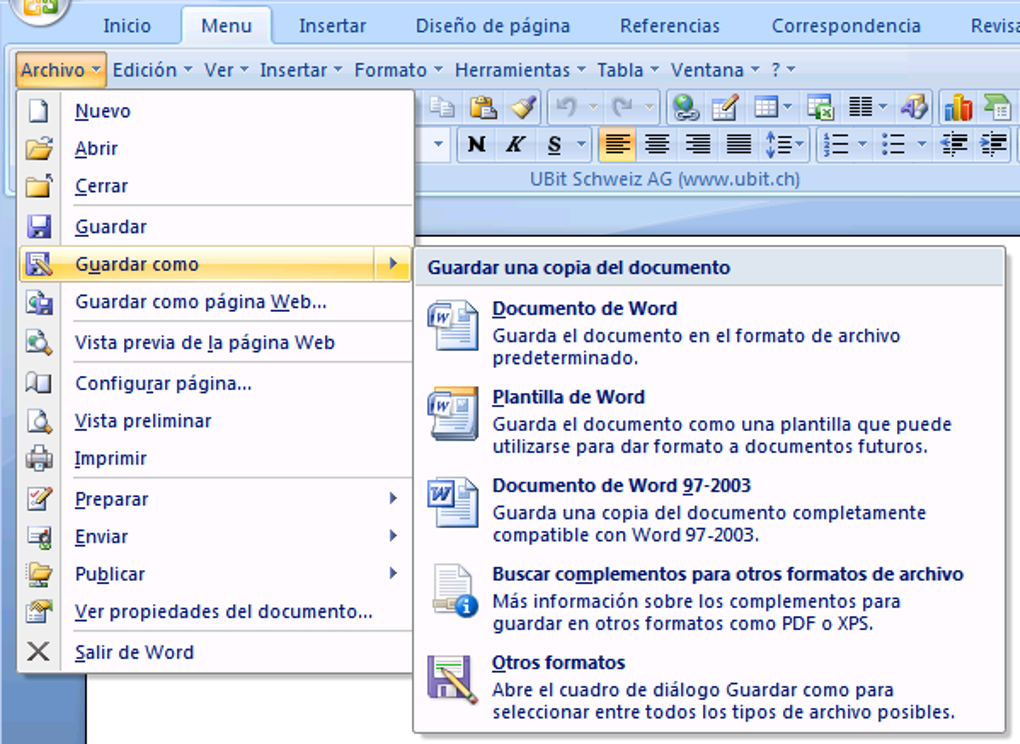Open the Edición menu
The height and width of the screenshot is (744, 1020).
pos(152,70)
